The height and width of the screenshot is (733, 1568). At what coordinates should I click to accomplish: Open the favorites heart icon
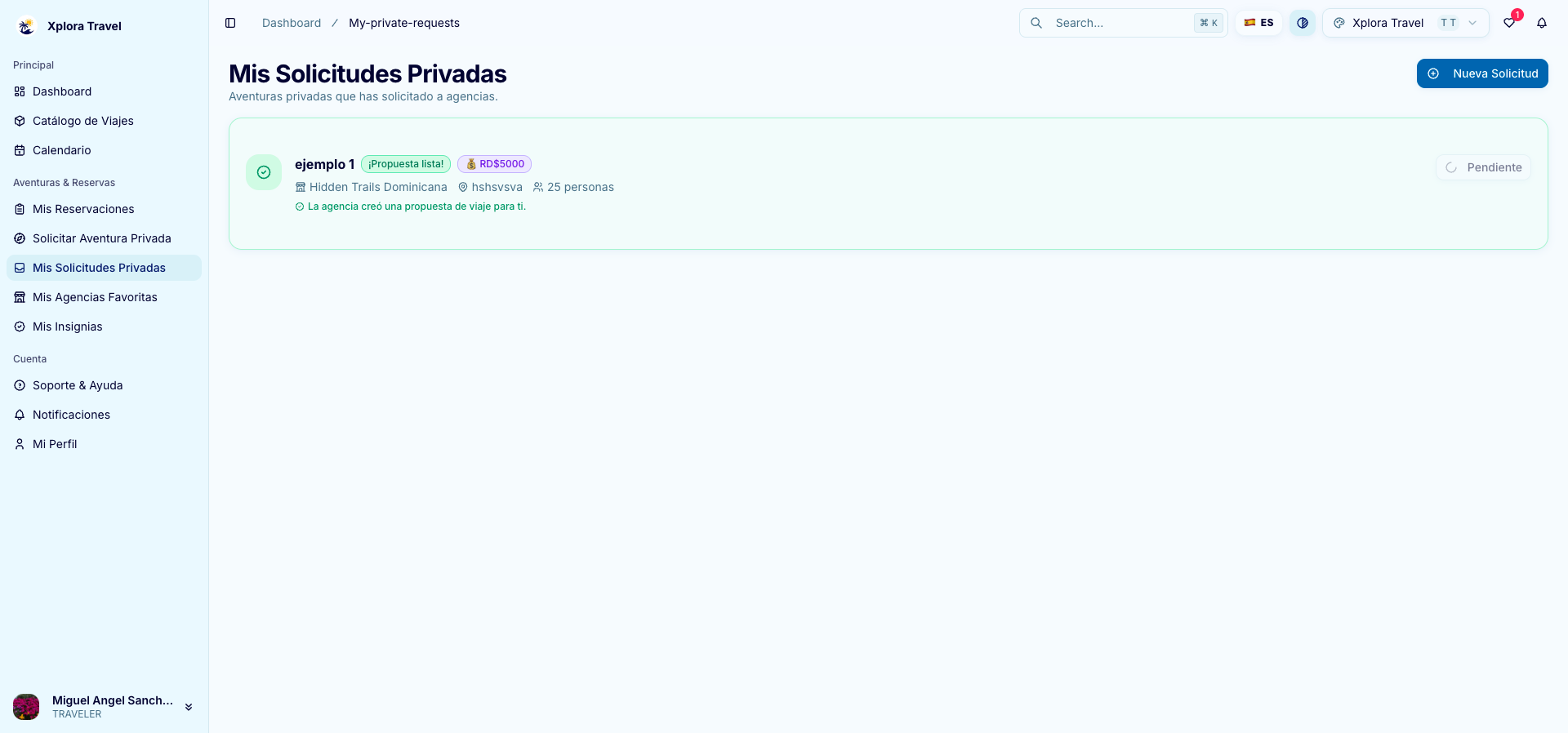[x=1509, y=23]
